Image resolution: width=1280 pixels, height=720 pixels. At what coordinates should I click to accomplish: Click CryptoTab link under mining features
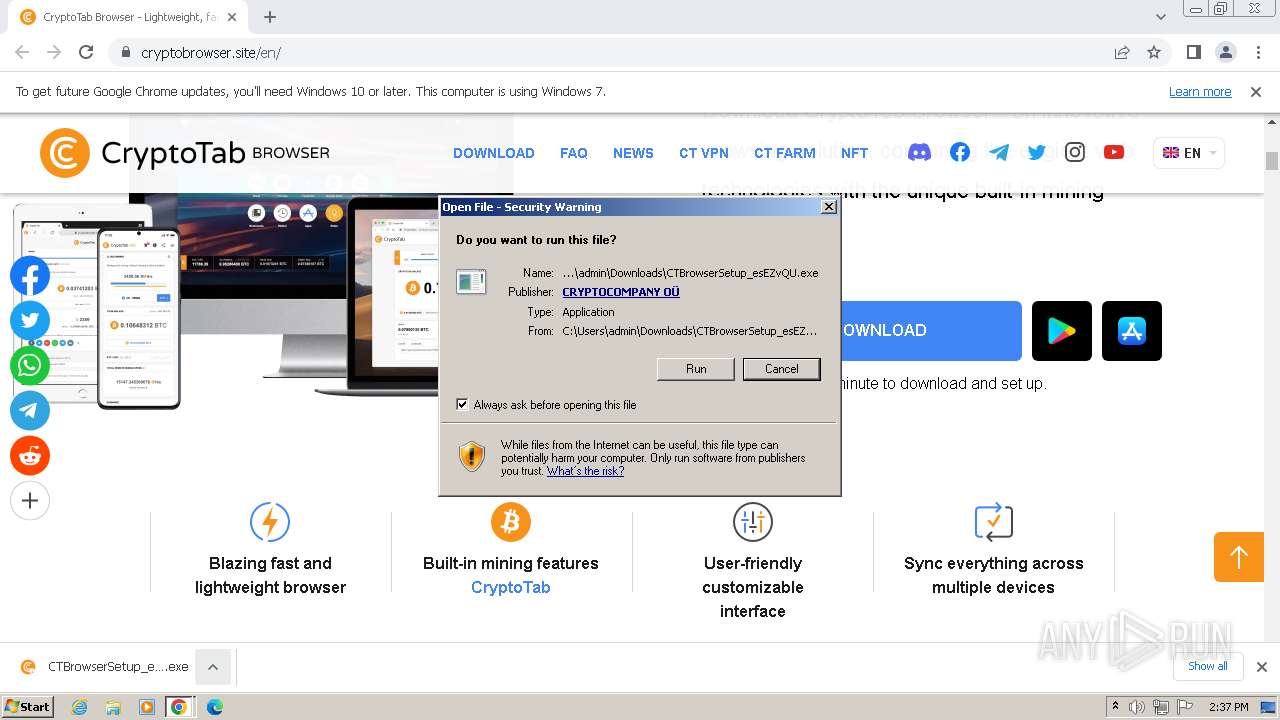pos(511,587)
